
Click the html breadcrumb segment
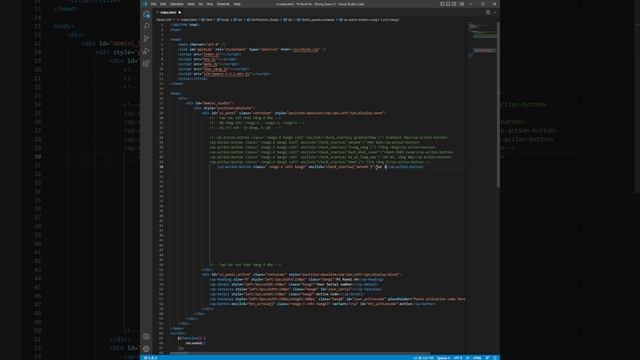208,20
